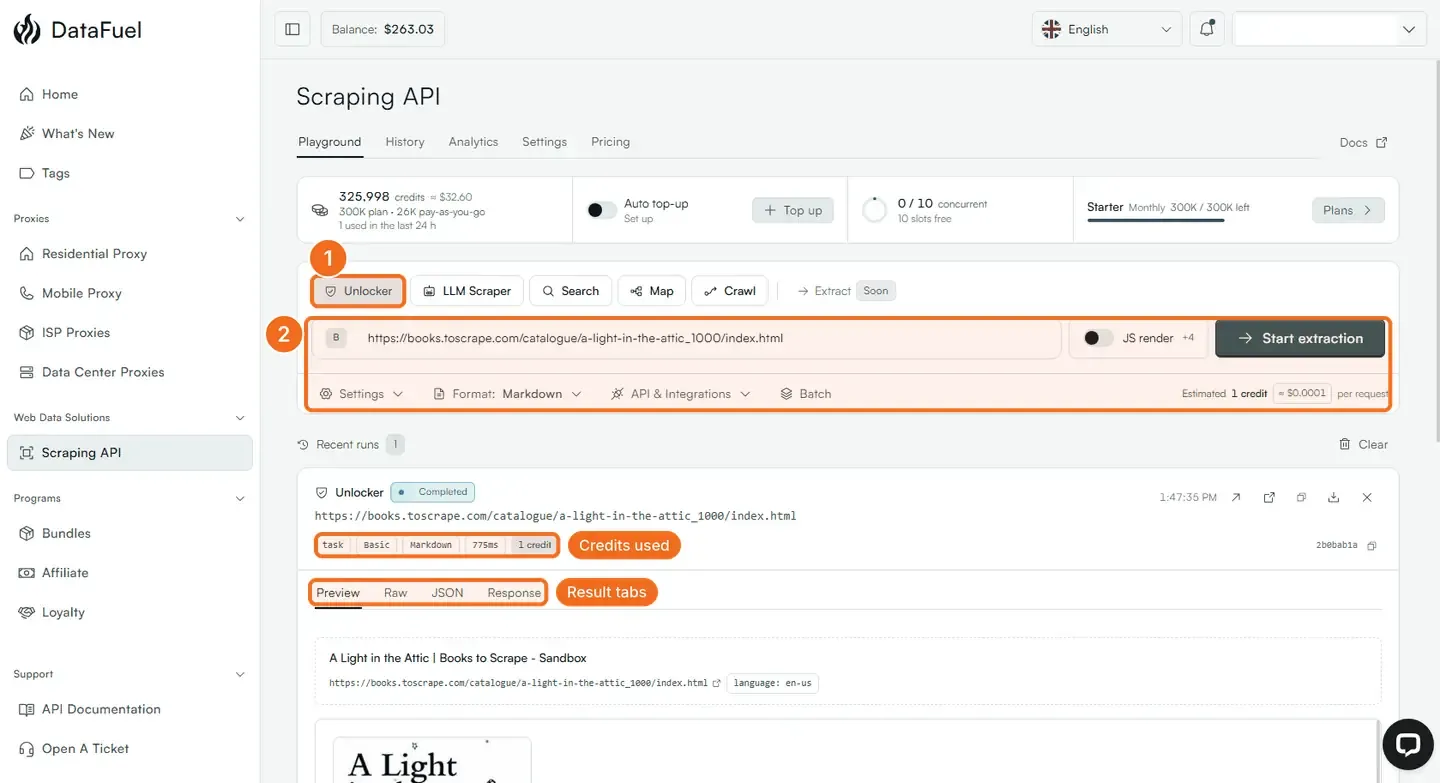The height and width of the screenshot is (783, 1440).
Task: Click the Top up button
Action: [793, 210]
